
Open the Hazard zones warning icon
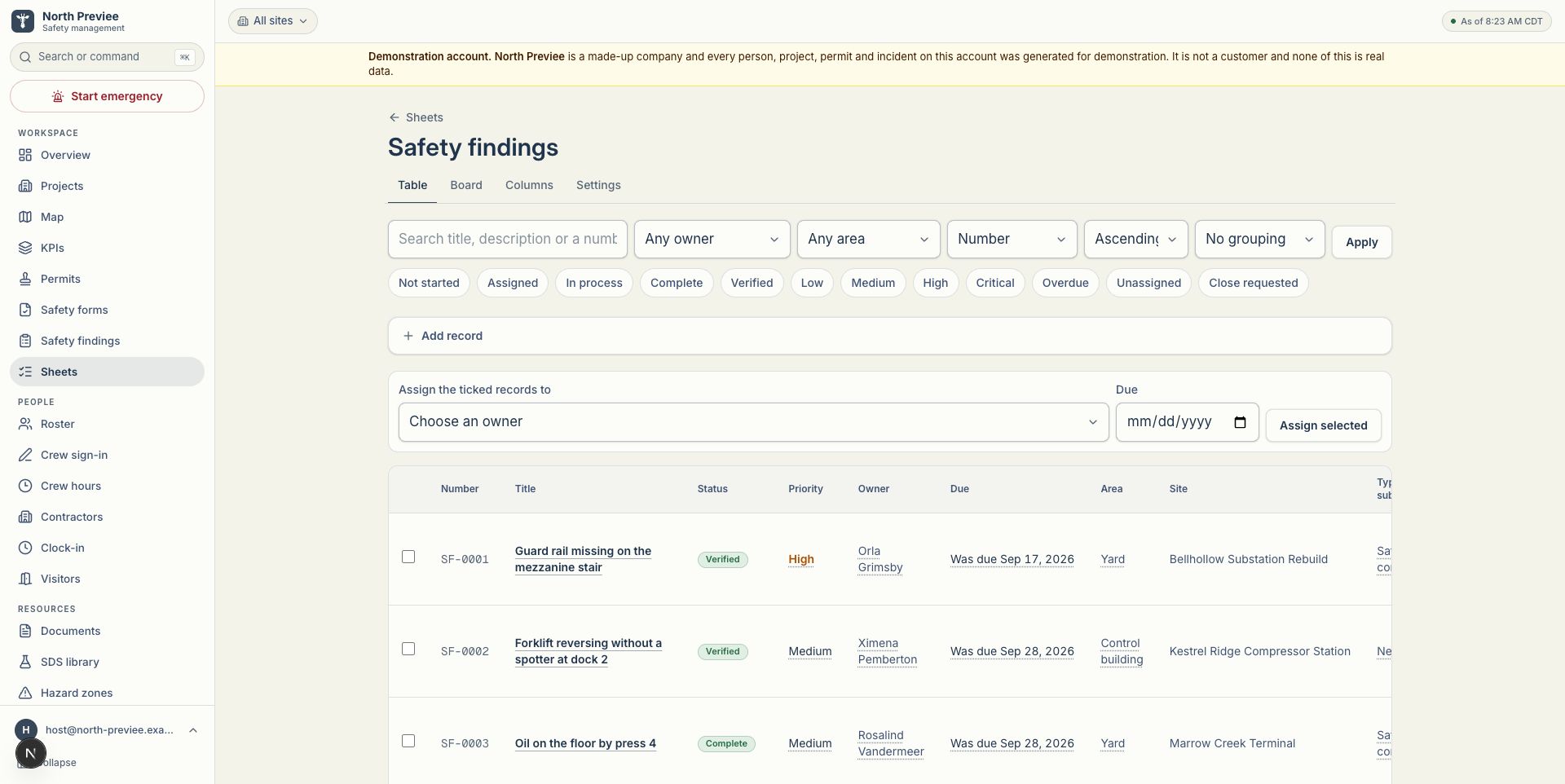pyautogui.click(x=25, y=693)
